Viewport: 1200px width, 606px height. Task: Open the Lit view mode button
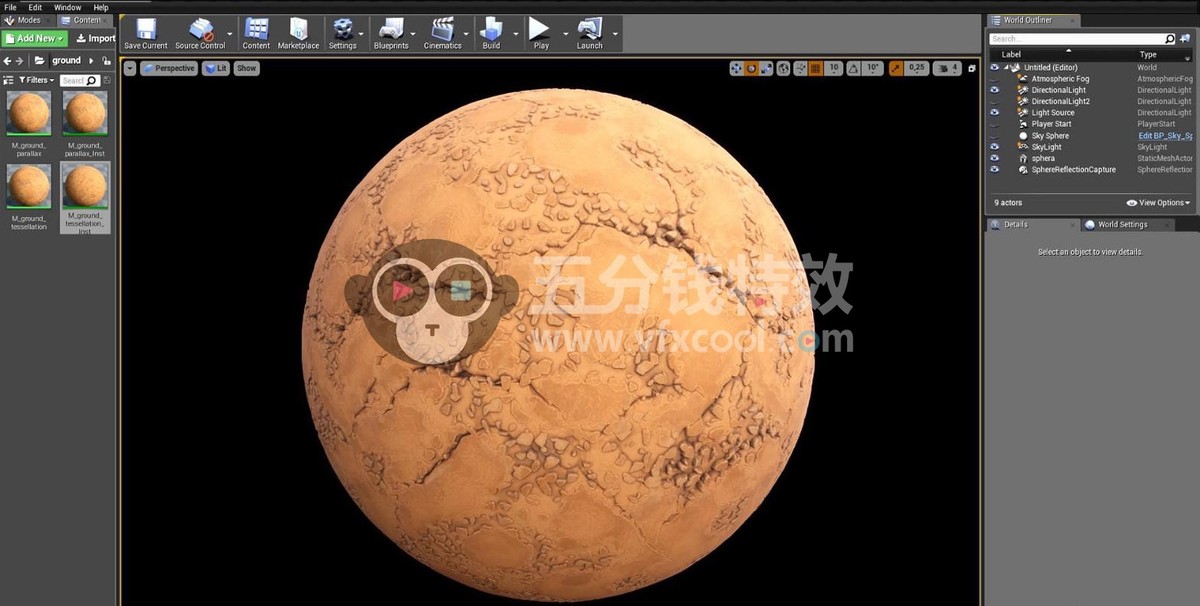coord(215,68)
